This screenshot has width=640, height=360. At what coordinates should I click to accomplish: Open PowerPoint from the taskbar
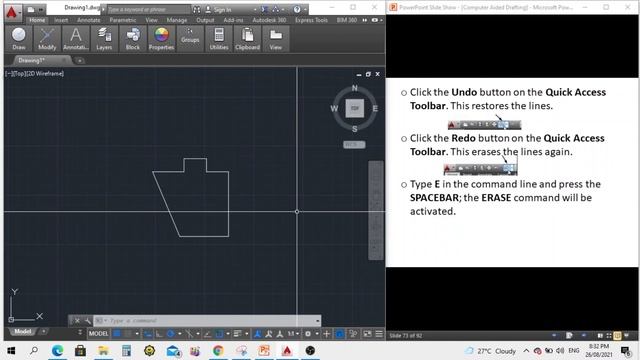point(264,351)
